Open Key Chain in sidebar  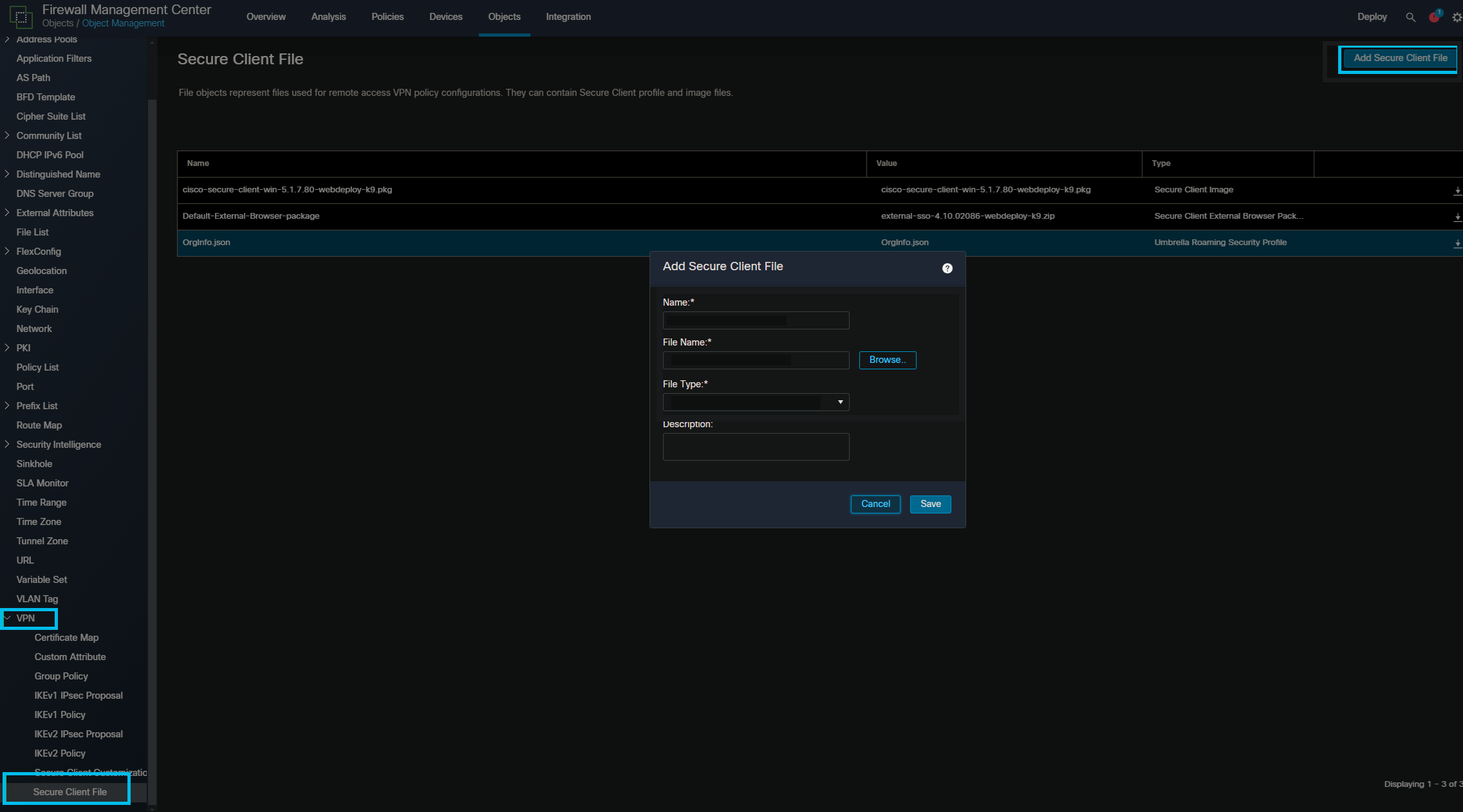[x=37, y=309]
